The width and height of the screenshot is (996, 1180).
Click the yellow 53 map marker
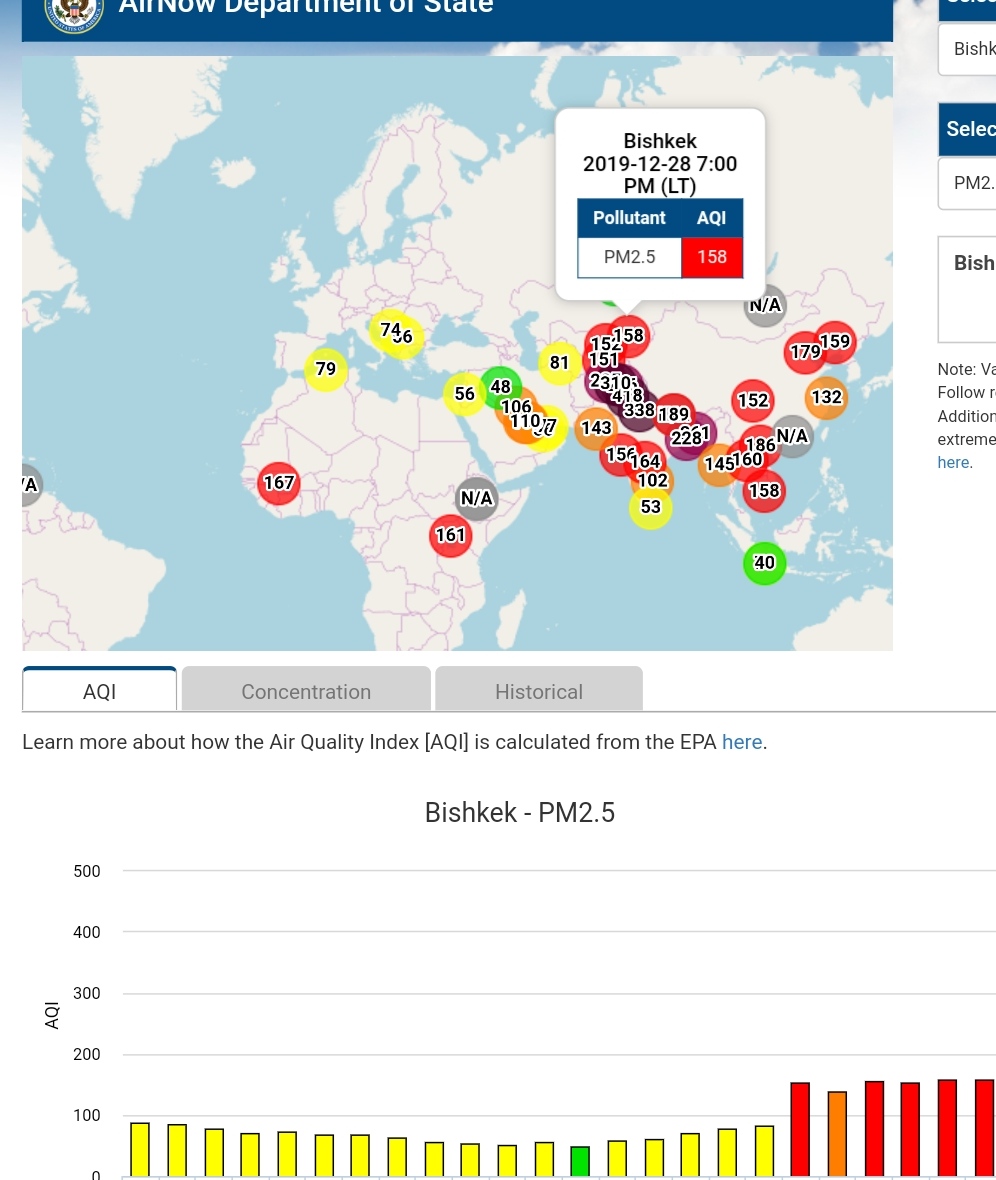point(650,507)
